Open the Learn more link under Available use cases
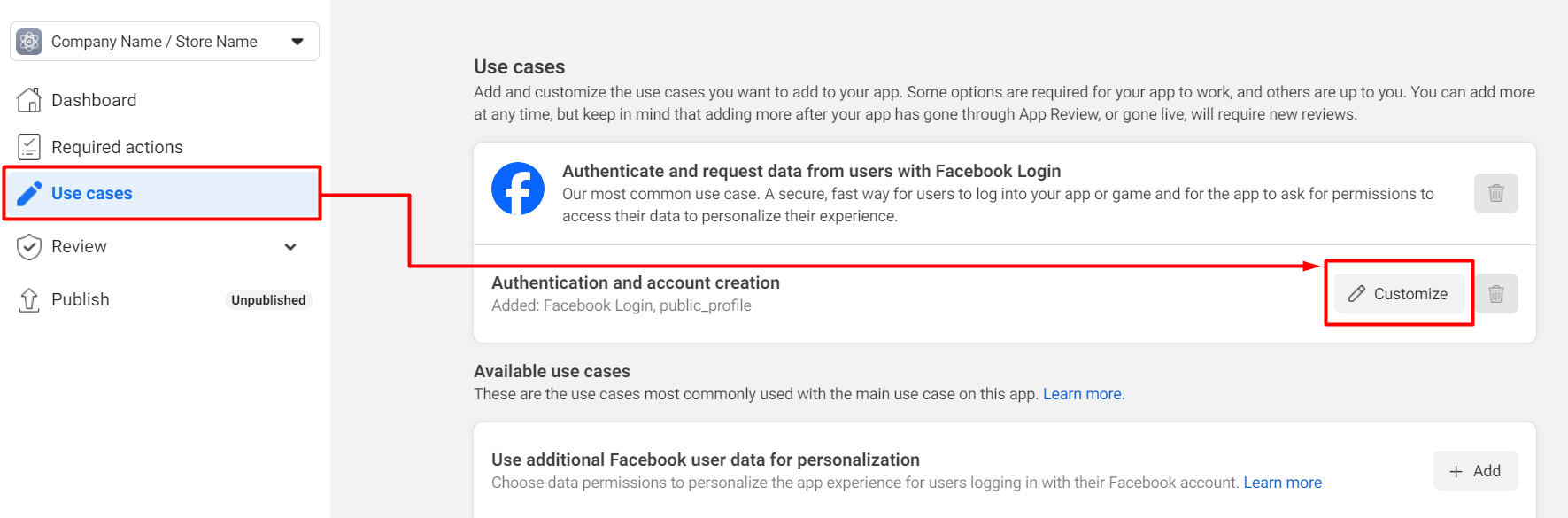Image resolution: width=1568 pixels, height=518 pixels. pos(1082,393)
